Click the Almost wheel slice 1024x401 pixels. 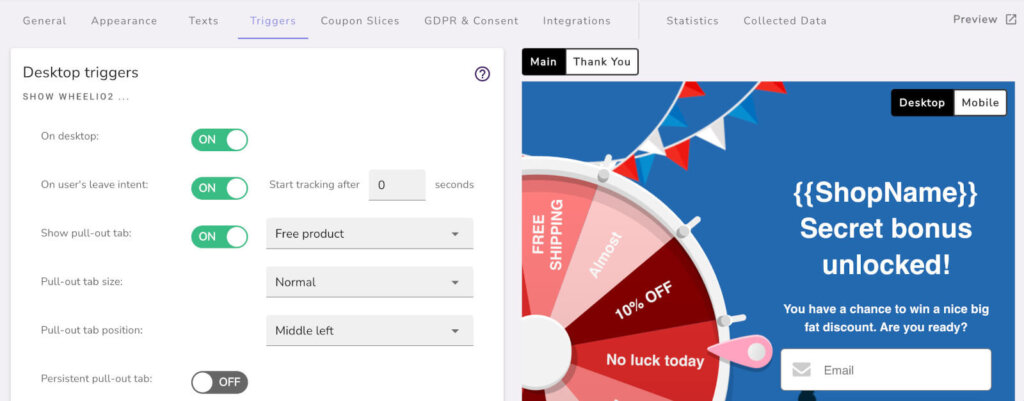coord(605,255)
